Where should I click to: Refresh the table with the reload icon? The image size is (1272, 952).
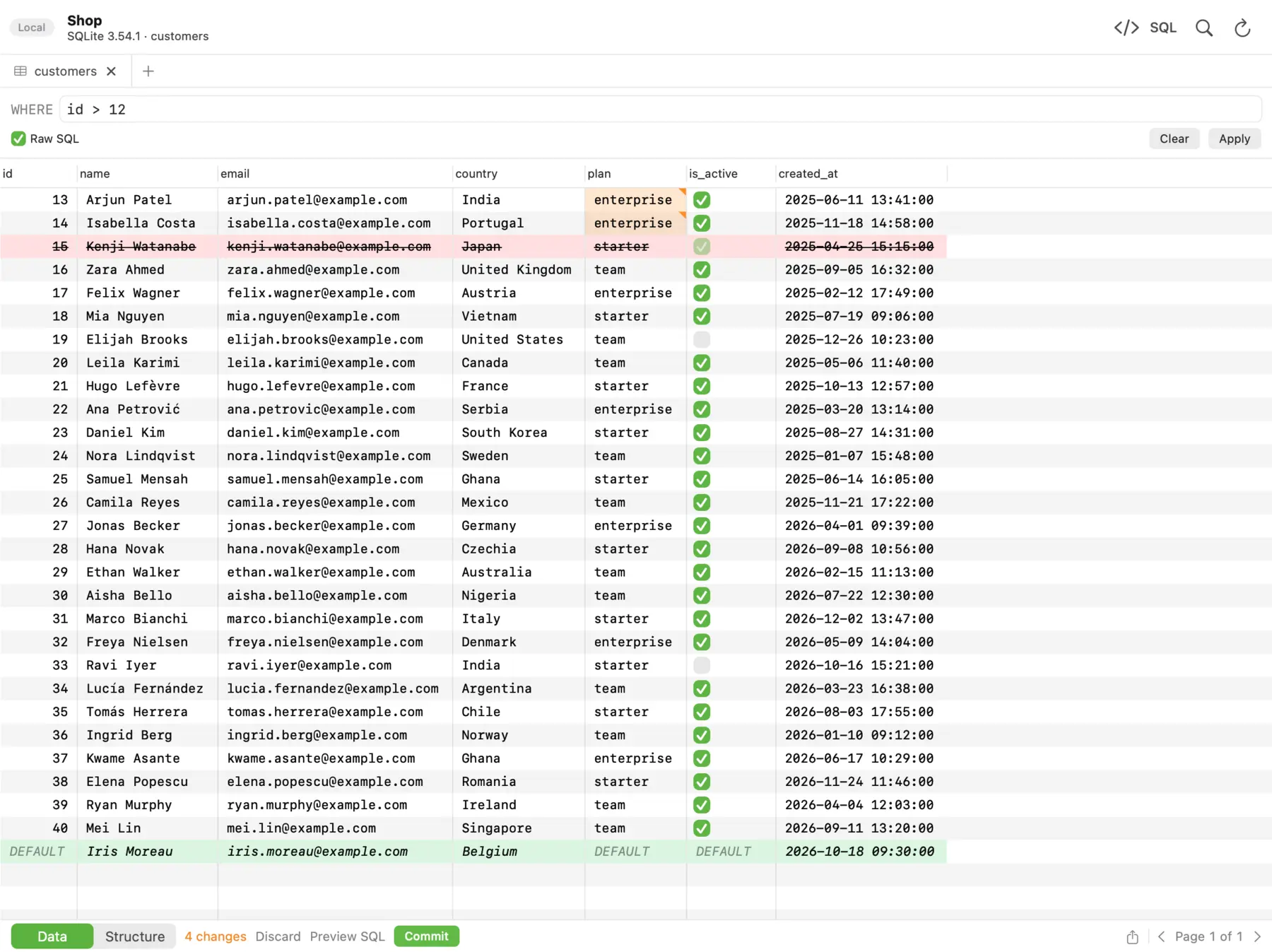point(1242,28)
